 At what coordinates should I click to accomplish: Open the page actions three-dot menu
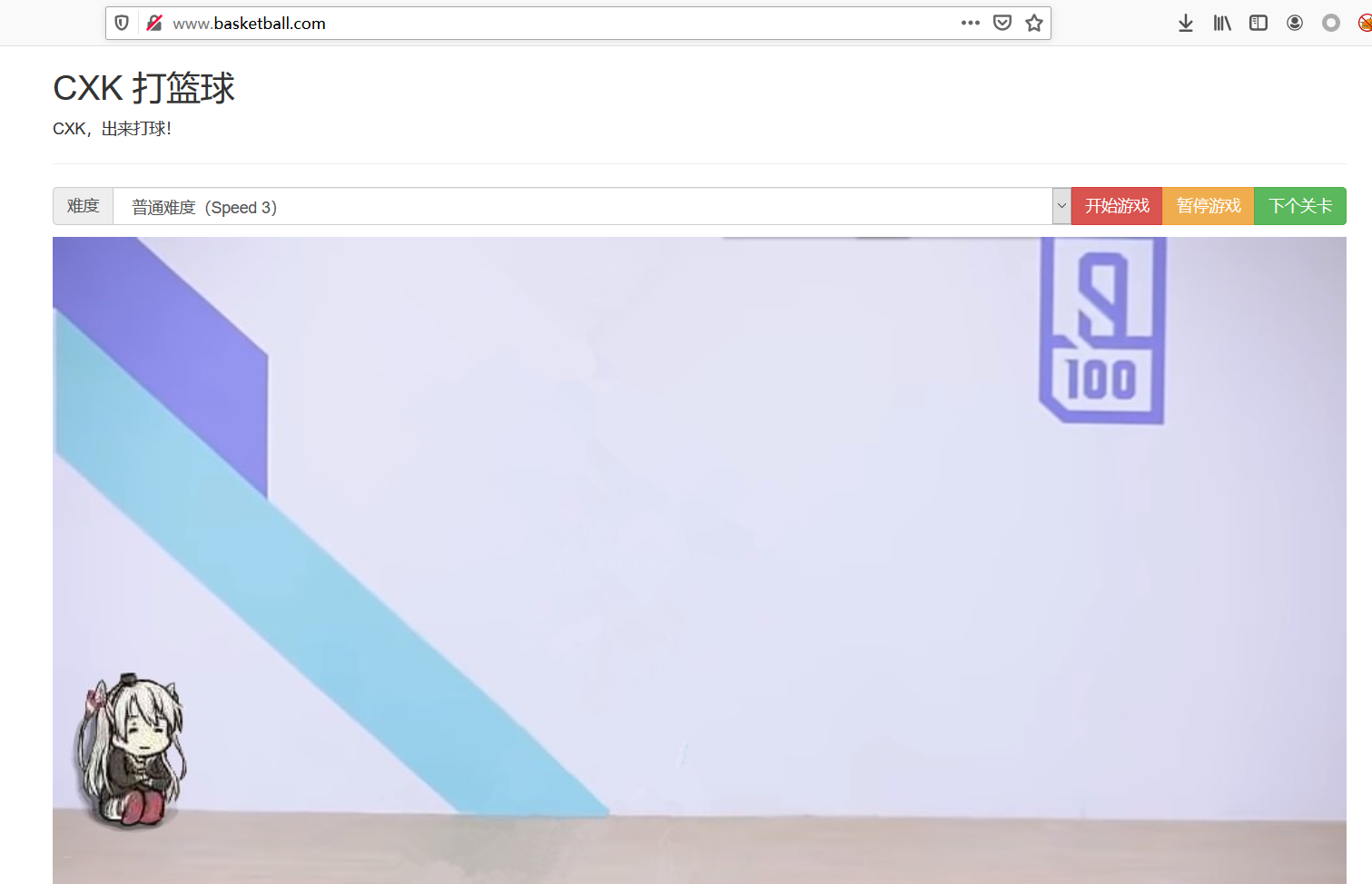tap(970, 23)
